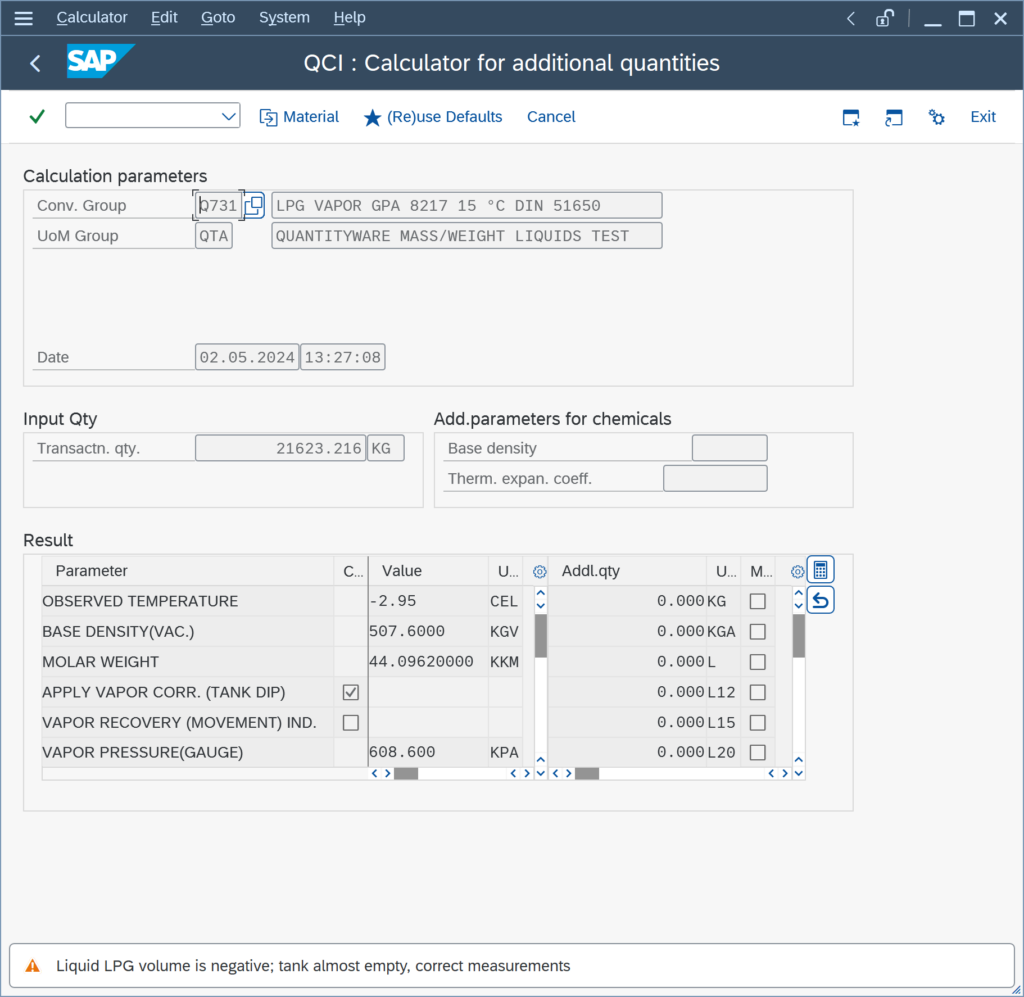The image size is (1024, 997).
Task: Open the Edit menu
Action: (164, 18)
